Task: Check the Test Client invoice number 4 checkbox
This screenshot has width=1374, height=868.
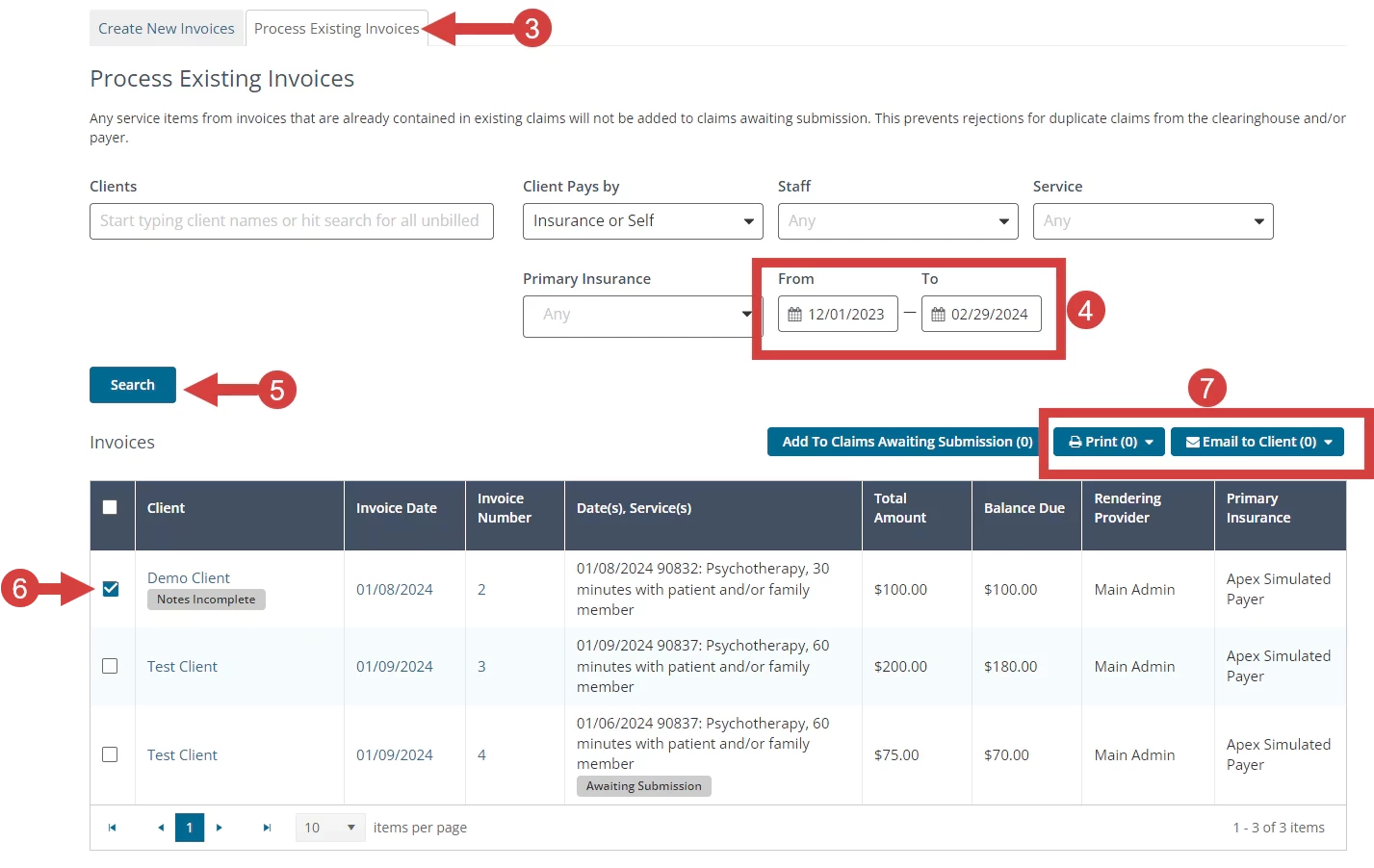Action: pyautogui.click(x=110, y=754)
